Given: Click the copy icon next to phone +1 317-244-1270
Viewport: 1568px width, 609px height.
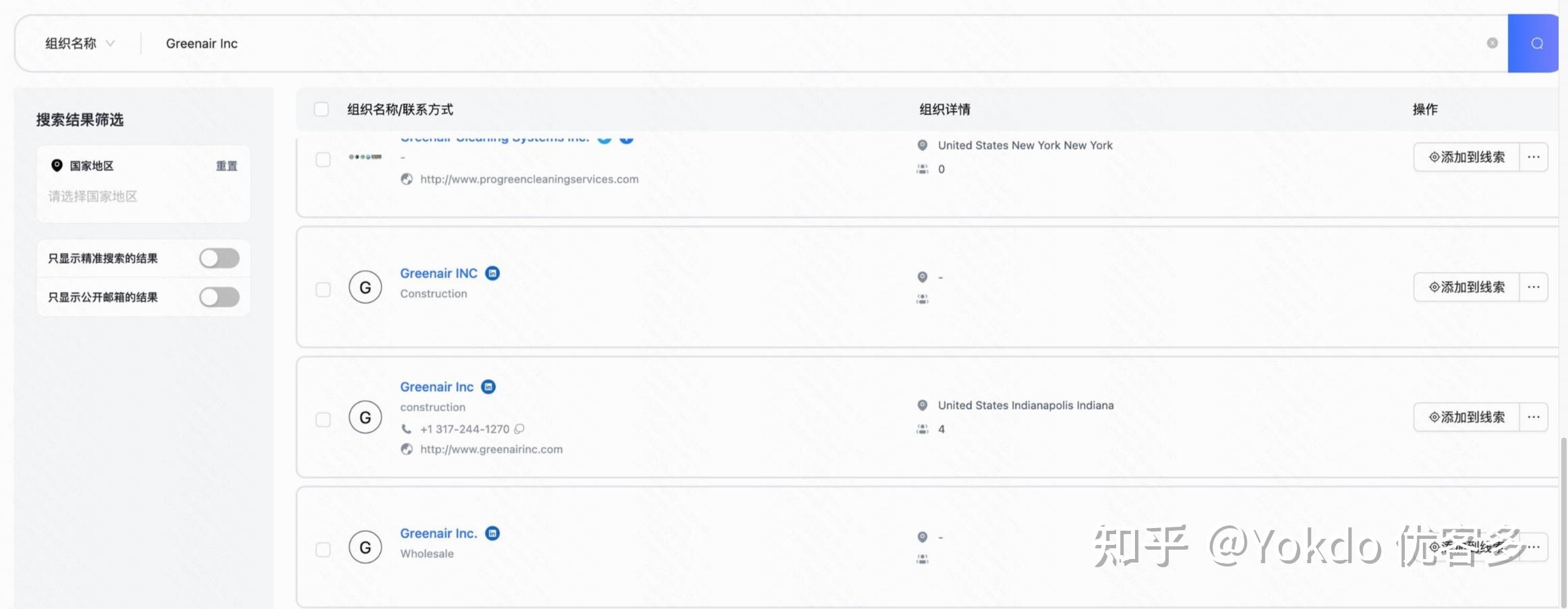Looking at the screenshot, I should click(x=519, y=429).
